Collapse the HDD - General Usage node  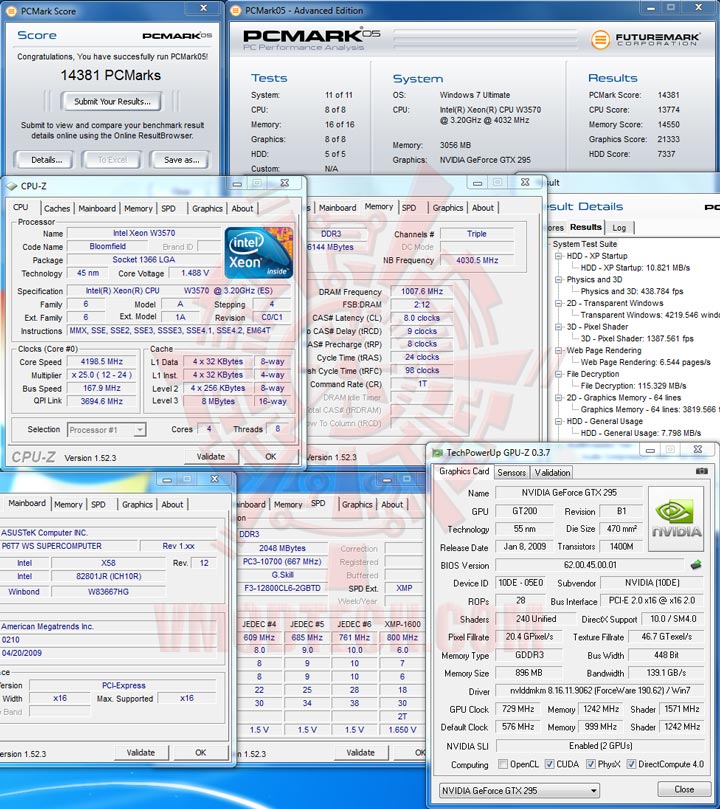(x=558, y=421)
